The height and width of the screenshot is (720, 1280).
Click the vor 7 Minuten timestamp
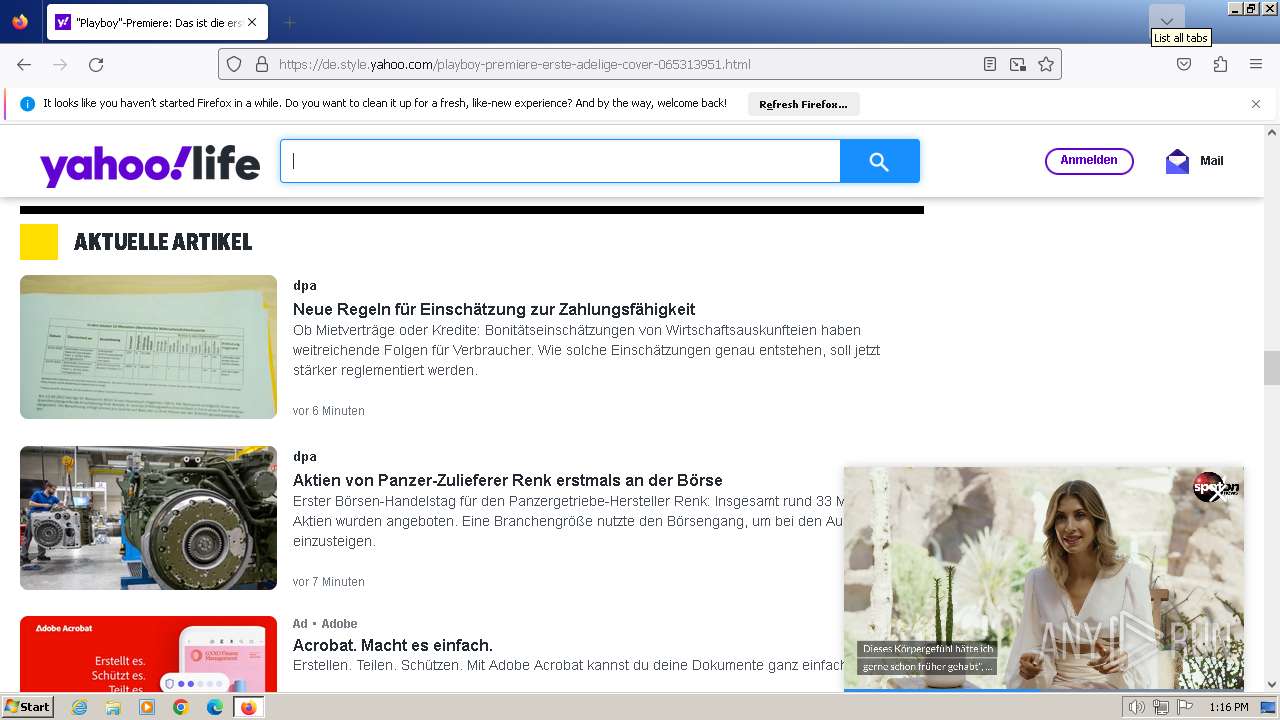pyautogui.click(x=329, y=582)
